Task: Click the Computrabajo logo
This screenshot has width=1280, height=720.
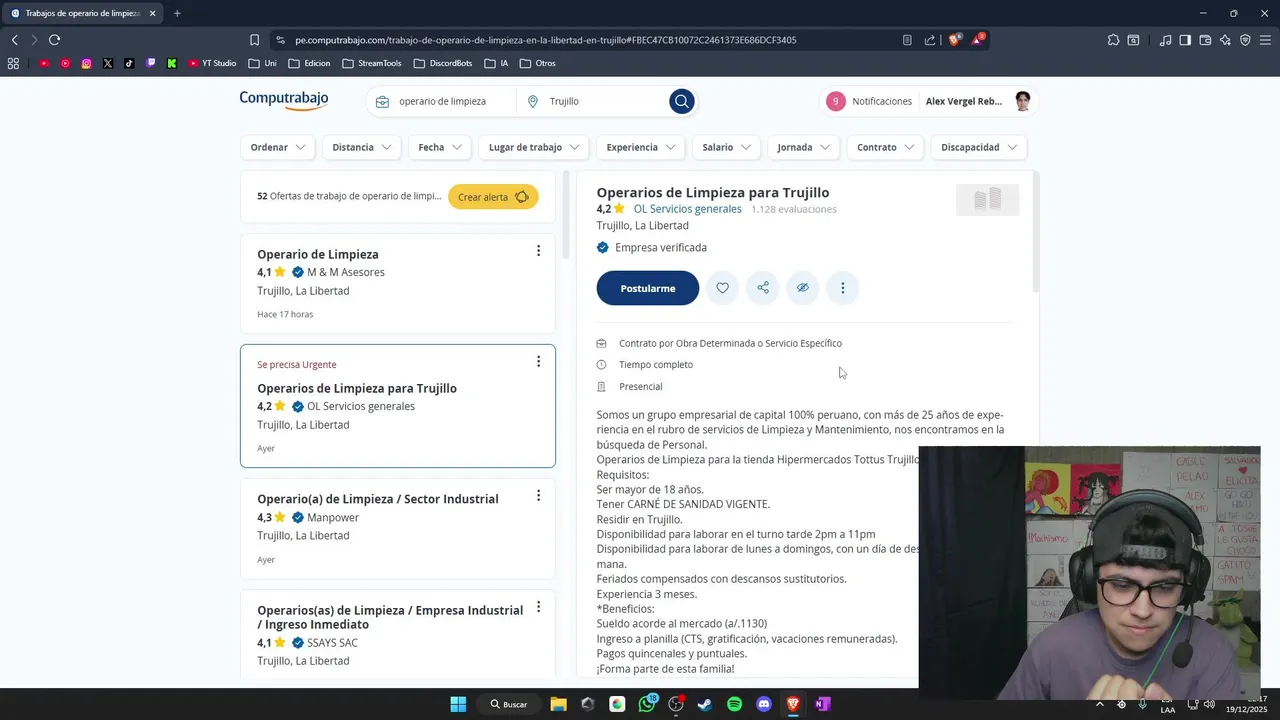Action: pos(284,100)
